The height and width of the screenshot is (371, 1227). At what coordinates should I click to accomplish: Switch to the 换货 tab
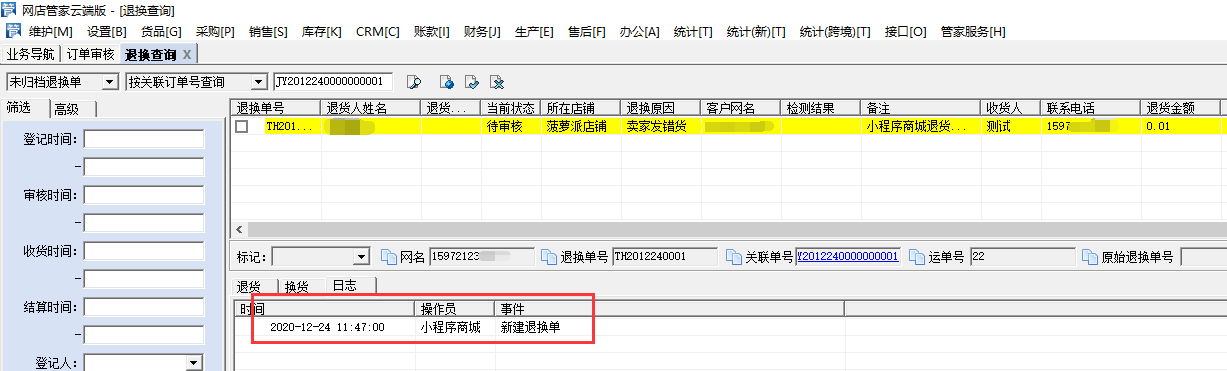[x=297, y=286]
